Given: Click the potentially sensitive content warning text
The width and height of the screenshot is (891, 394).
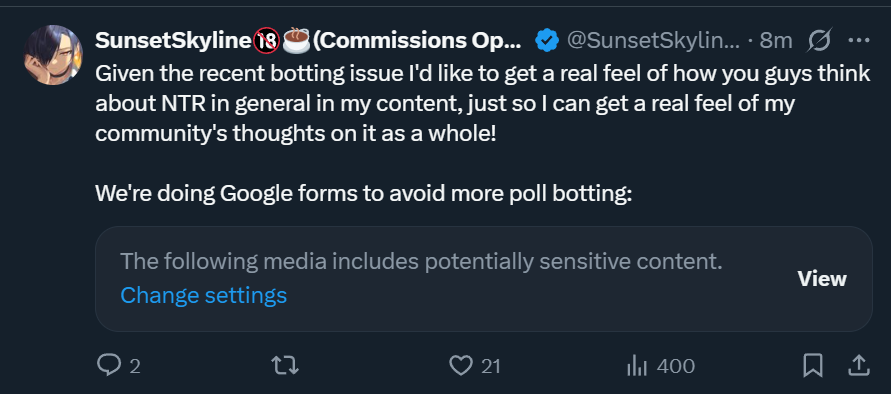Looking at the screenshot, I should [421, 262].
